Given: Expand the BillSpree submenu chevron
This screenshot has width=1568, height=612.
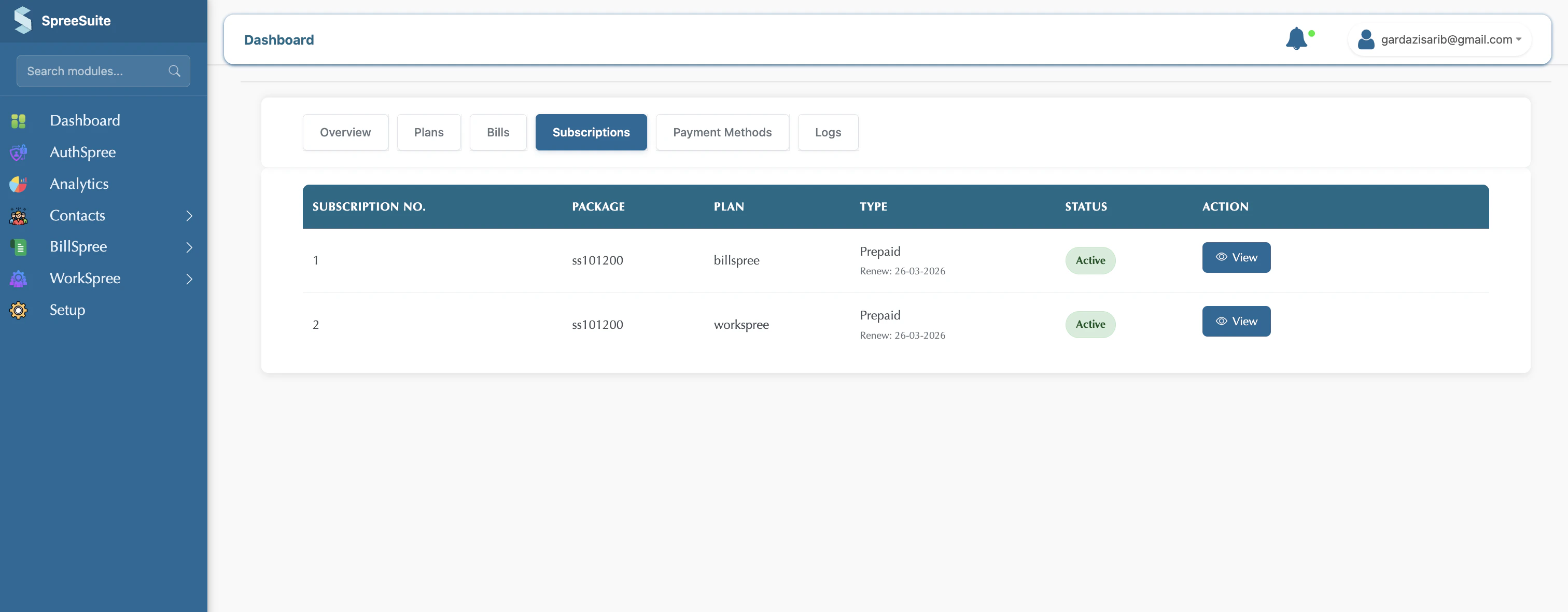Looking at the screenshot, I should tap(189, 247).
